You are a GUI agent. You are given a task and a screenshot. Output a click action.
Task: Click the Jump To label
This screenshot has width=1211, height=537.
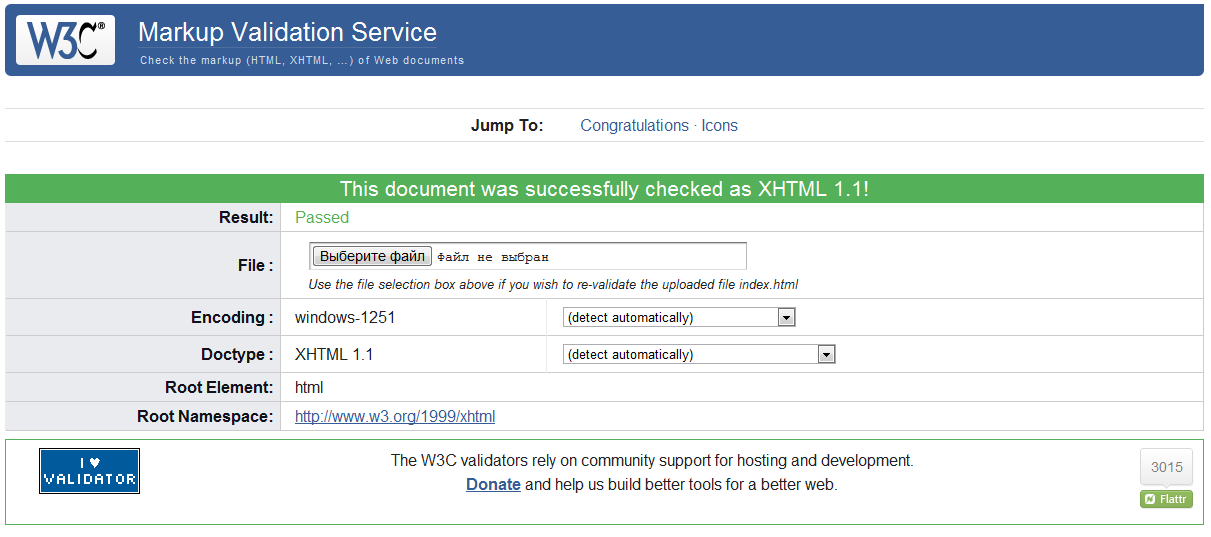(507, 126)
